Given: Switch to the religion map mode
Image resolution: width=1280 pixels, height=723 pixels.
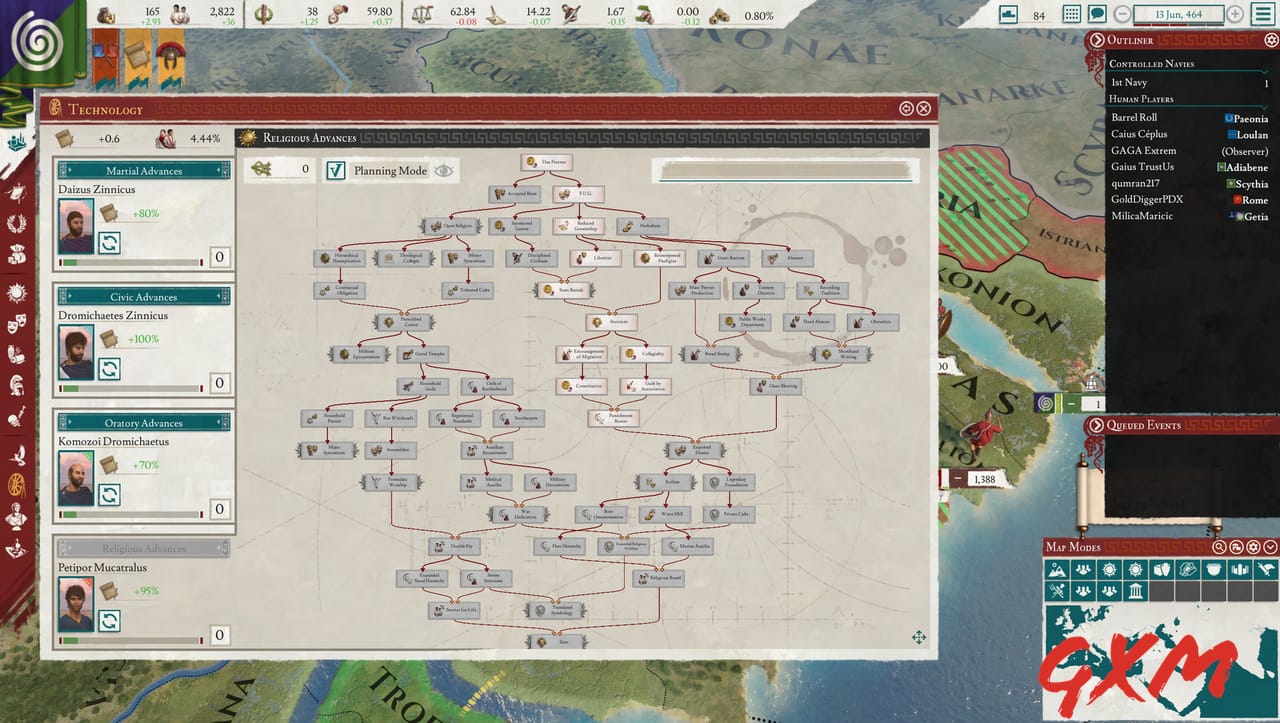Looking at the screenshot, I should click(x=1108, y=569).
